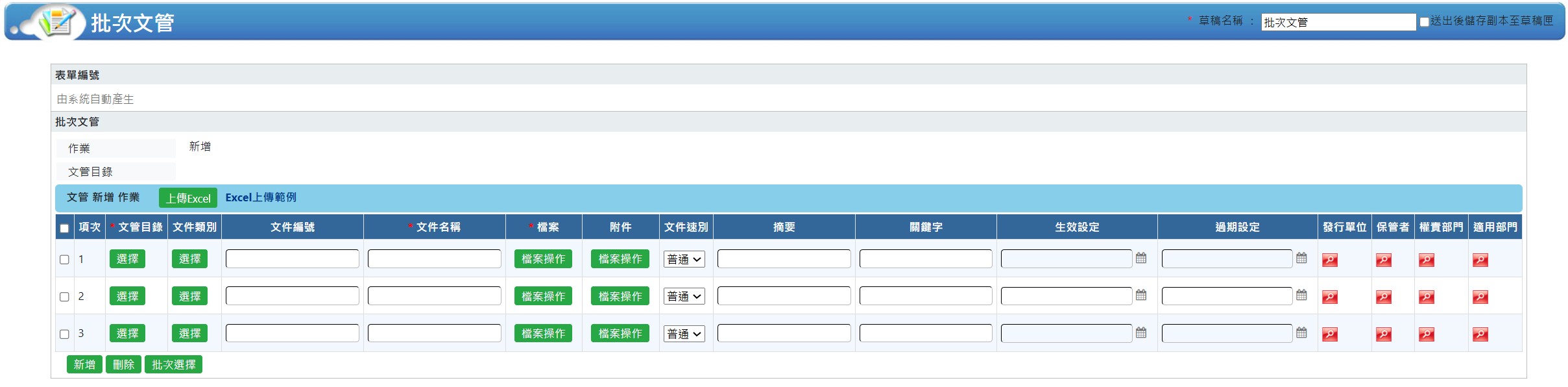
Task: Open calendar icon for row 2 過期設定
Action: pos(1301,295)
